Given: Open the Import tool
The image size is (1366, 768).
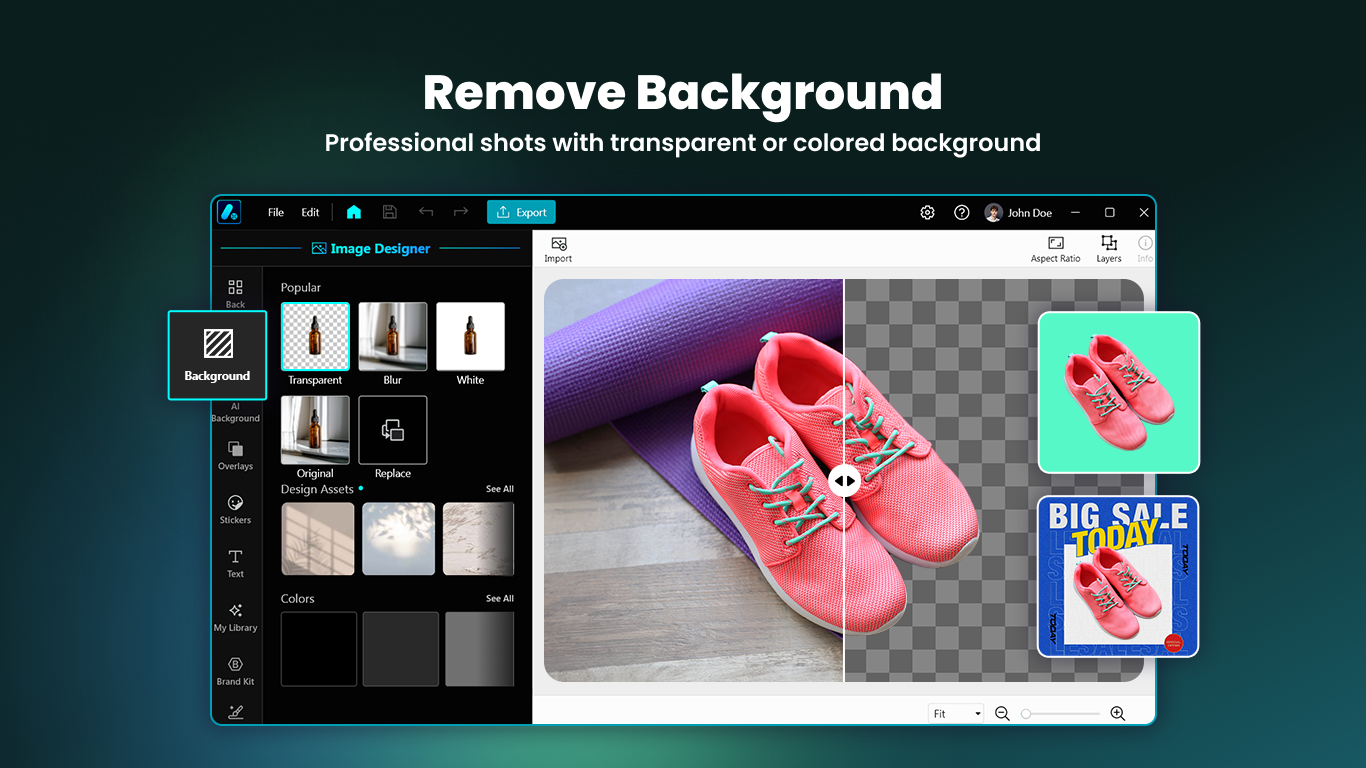Looking at the screenshot, I should [x=557, y=248].
